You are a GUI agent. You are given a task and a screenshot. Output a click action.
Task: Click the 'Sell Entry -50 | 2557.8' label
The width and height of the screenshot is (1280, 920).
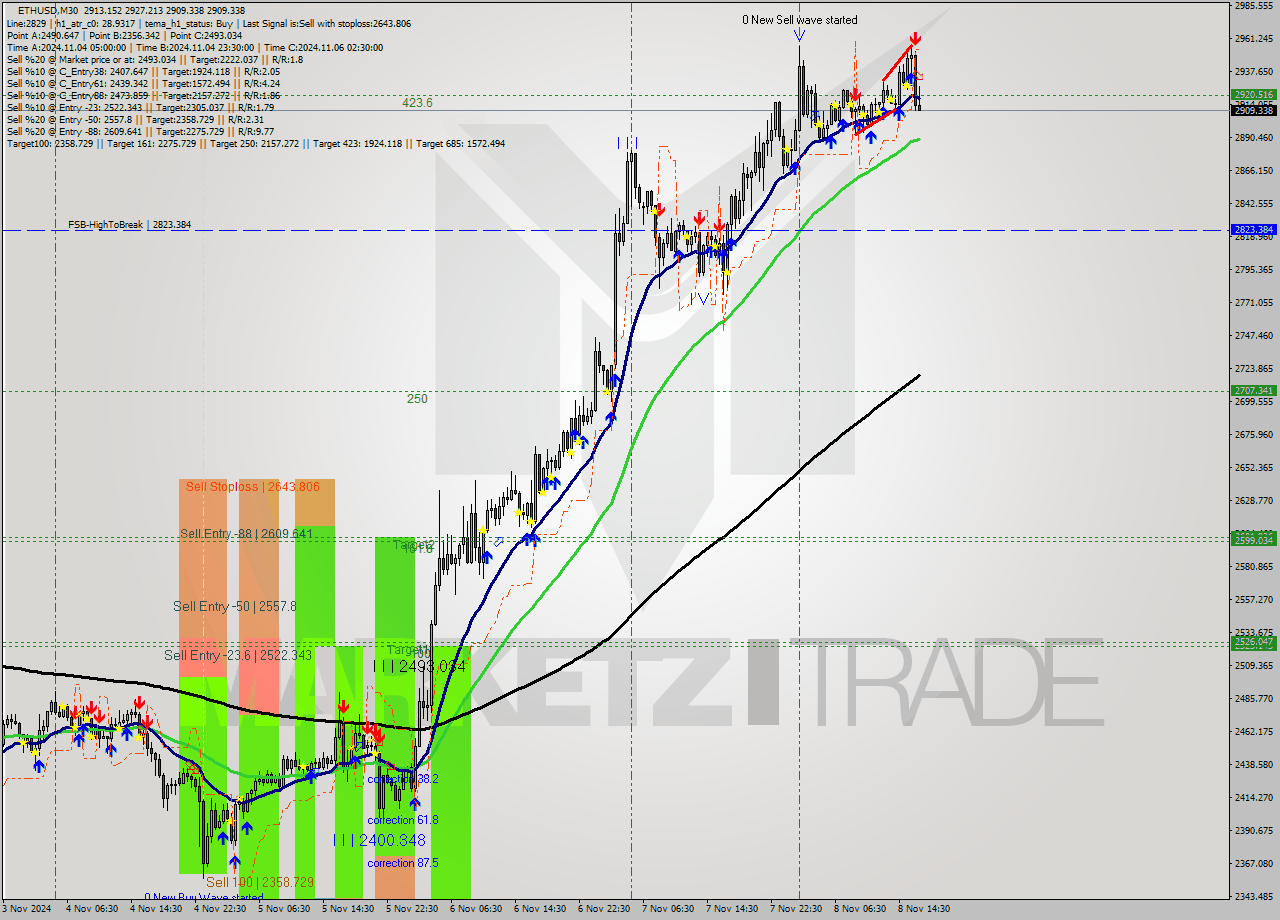[234, 606]
